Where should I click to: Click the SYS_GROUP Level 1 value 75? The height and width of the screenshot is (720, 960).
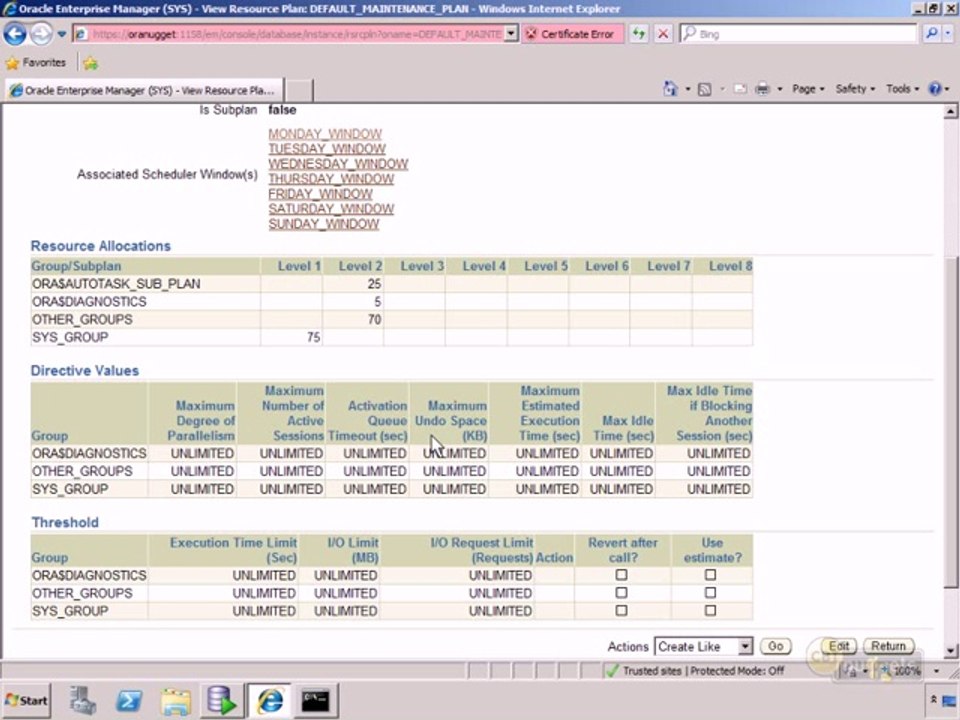point(313,337)
